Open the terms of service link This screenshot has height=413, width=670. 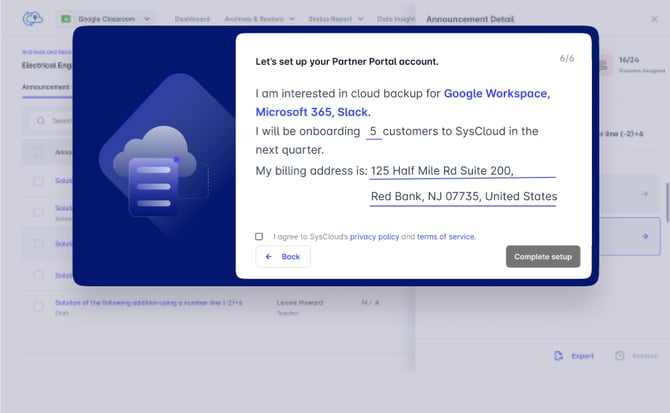click(446, 237)
